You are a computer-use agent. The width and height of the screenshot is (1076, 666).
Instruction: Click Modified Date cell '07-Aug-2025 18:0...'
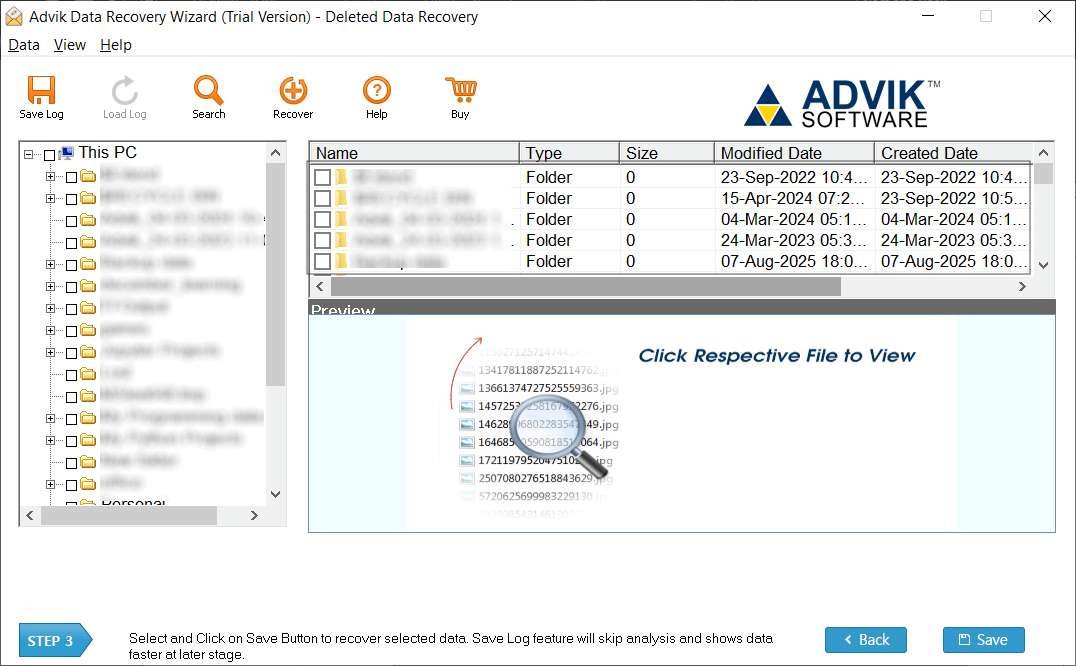tap(794, 261)
